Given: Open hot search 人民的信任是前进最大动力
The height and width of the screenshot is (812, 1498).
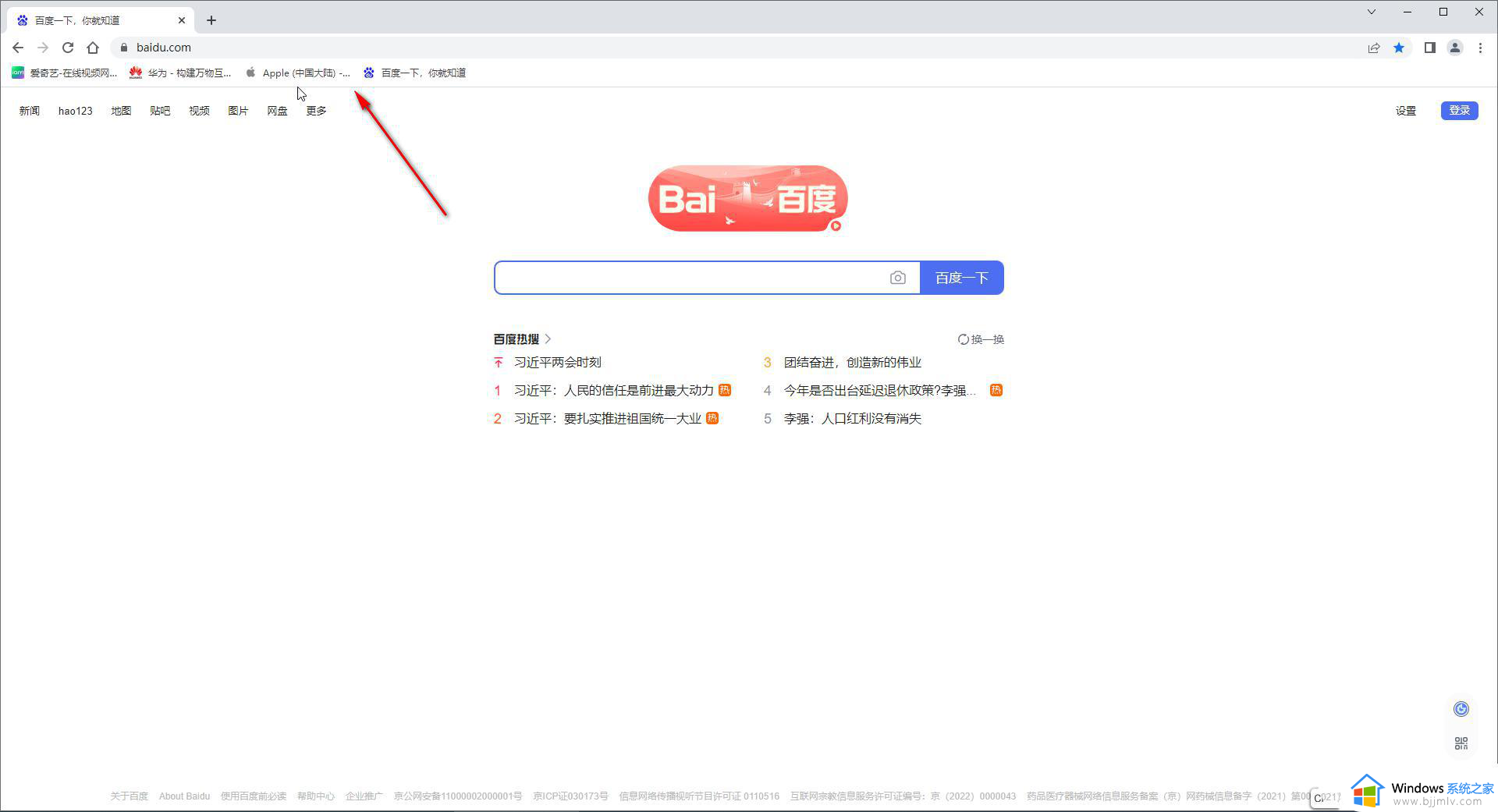Looking at the screenshot, I should (x=614, y=391).
